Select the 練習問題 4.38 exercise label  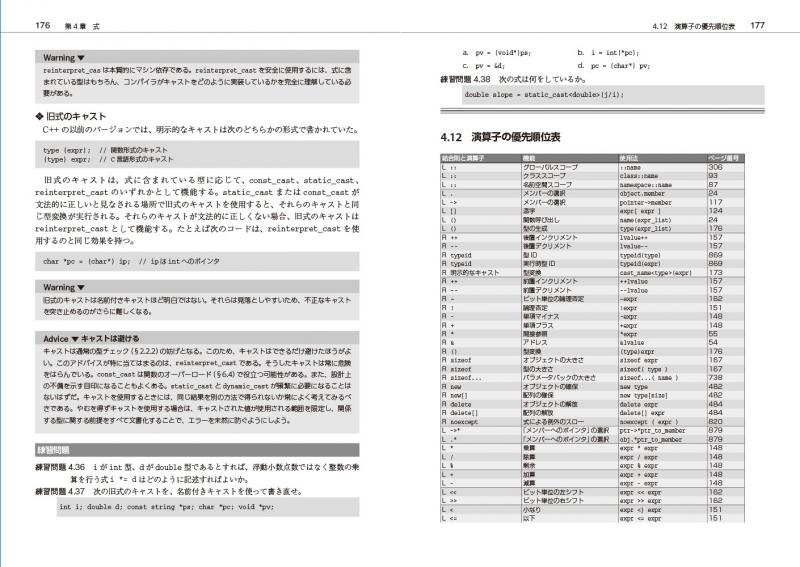coord(465,80)
